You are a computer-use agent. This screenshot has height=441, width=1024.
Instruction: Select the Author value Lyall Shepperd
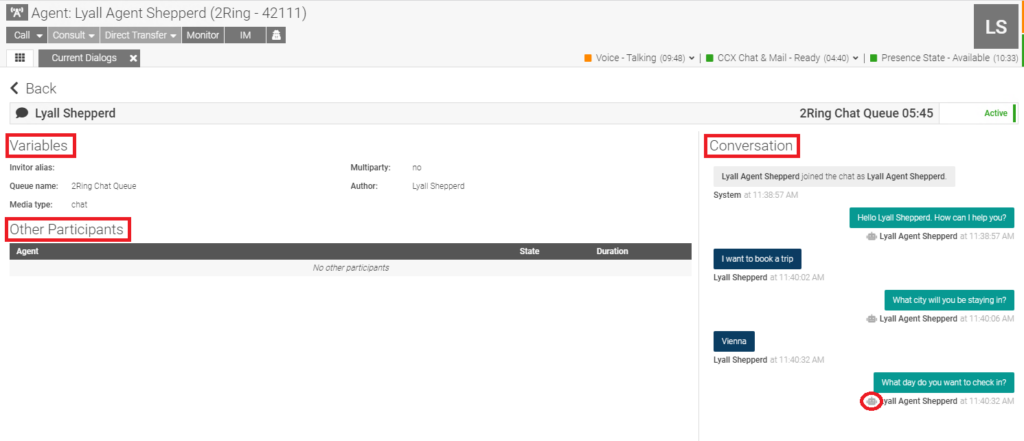[438, 186]
